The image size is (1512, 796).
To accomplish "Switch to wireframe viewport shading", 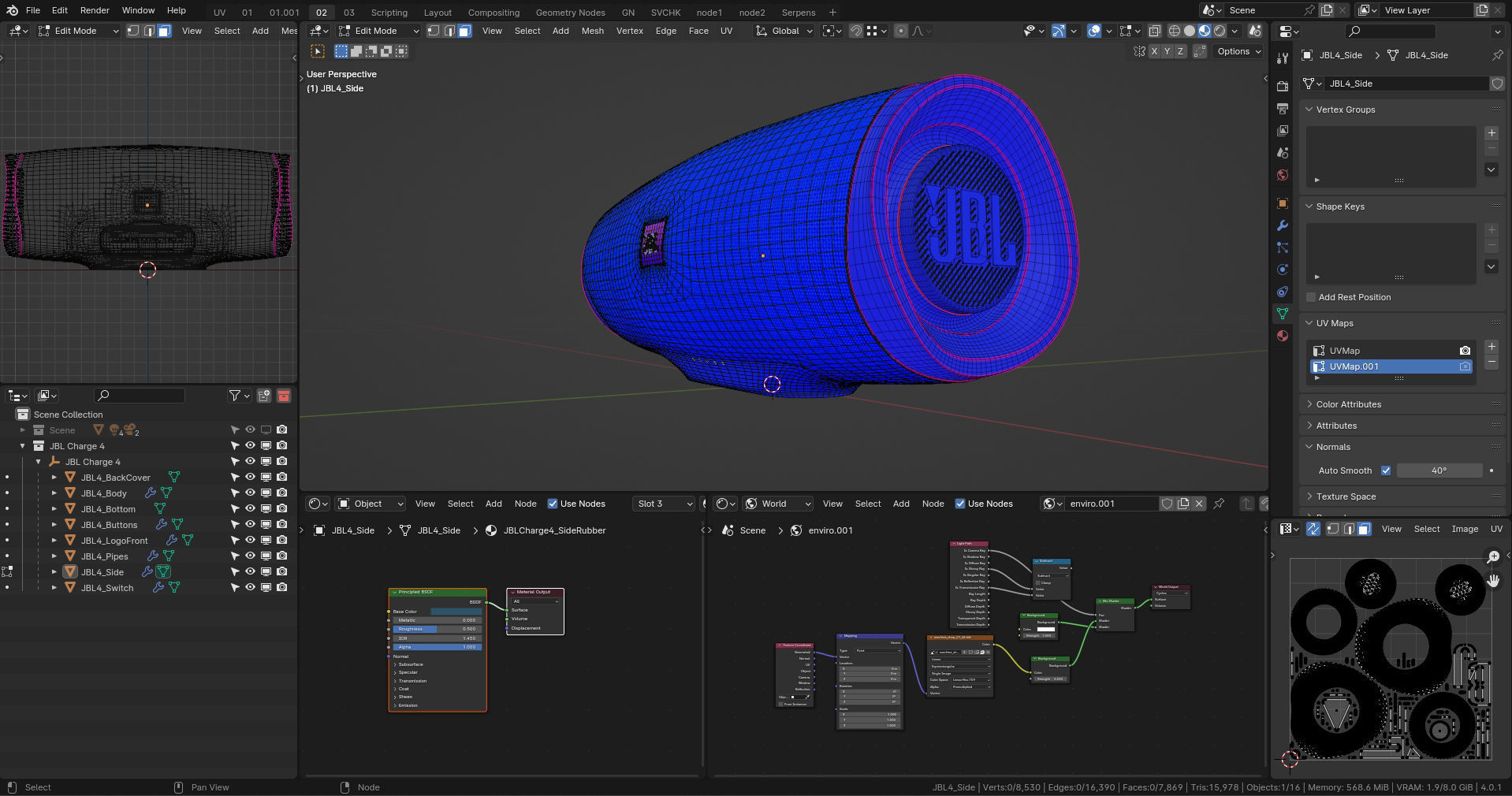I will tap(1174, 31).
